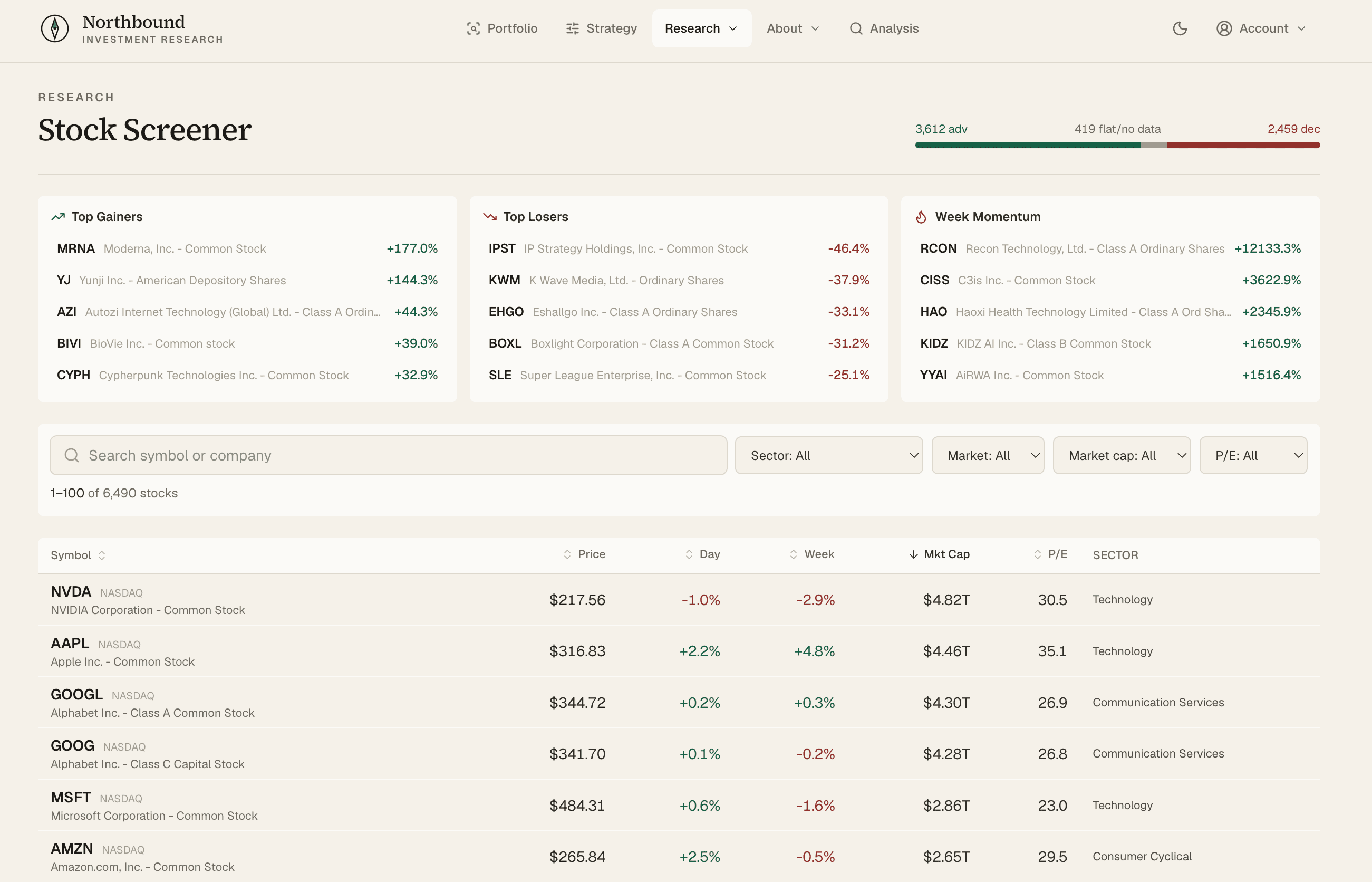Open the BOXL Boxlight loser row
This screenshot has width=1372, height=882.
(x=679, y=343)
